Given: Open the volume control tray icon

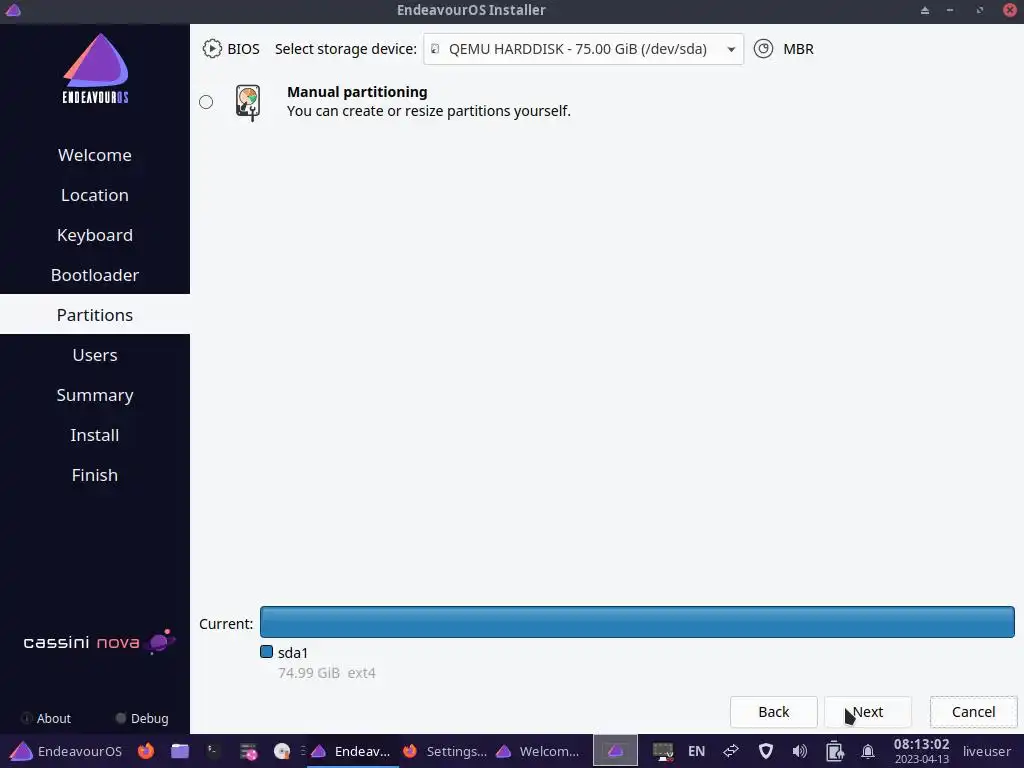Looking at the screenshot, I should pos(799,751).
